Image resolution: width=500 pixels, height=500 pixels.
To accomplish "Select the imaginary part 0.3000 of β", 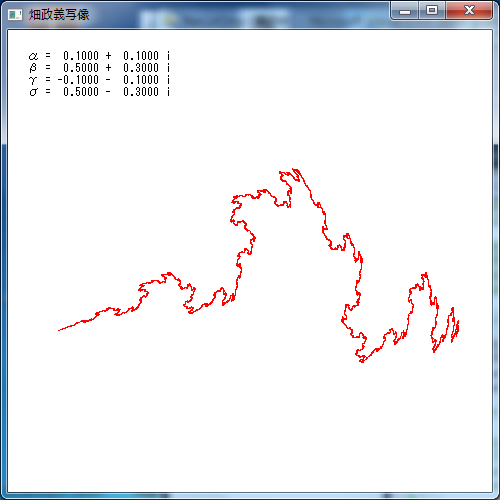I will click(141, 68).
